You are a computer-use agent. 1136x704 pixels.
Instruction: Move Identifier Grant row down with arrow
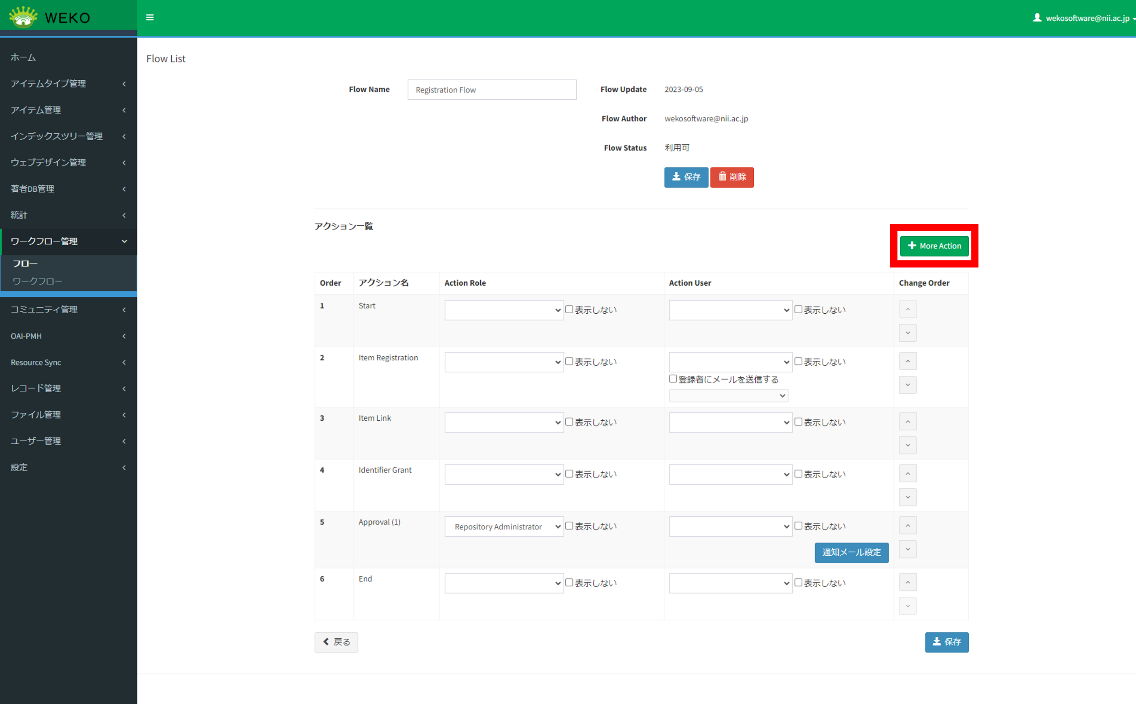pyautogui.click(x=908, y=497)
